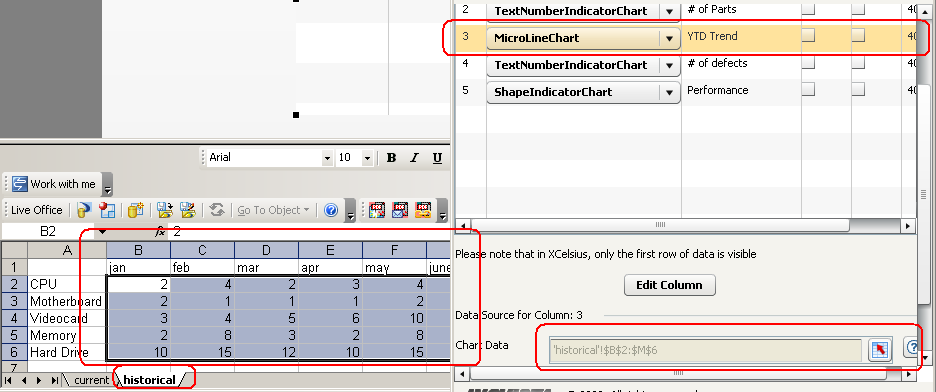Check second checkbox in '# of defects' row

[858, 63]
